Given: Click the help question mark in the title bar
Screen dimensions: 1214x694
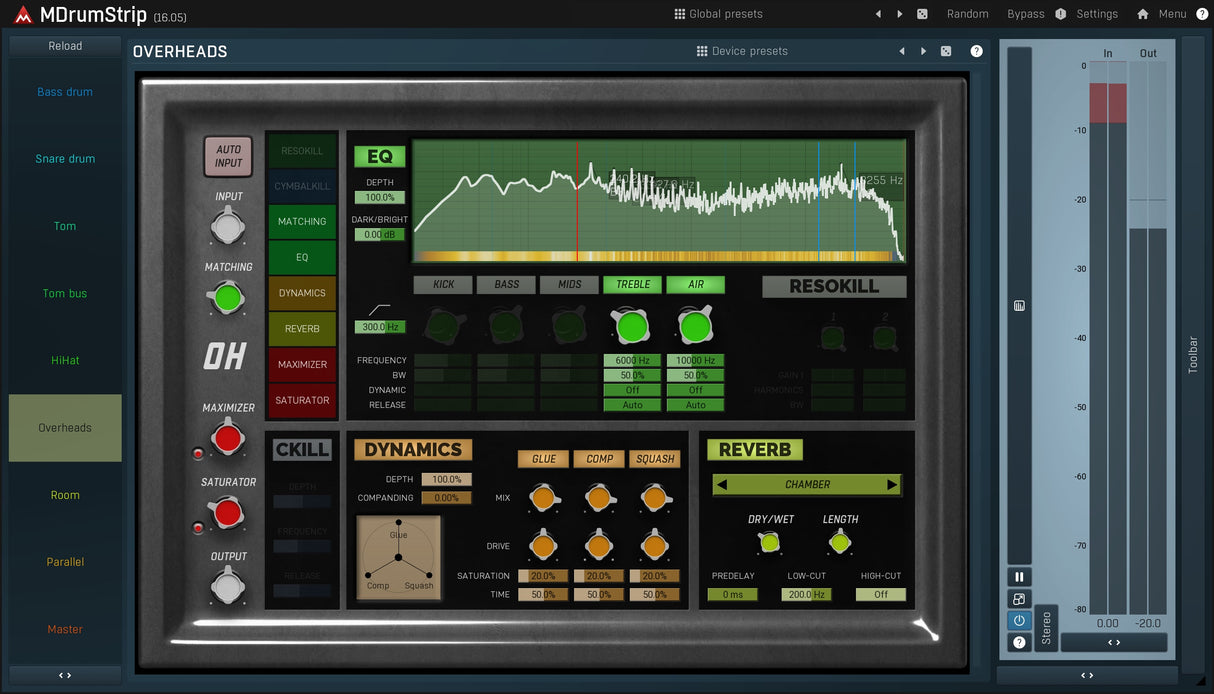Looking at the screenshot, I should tap(1202, 14).
